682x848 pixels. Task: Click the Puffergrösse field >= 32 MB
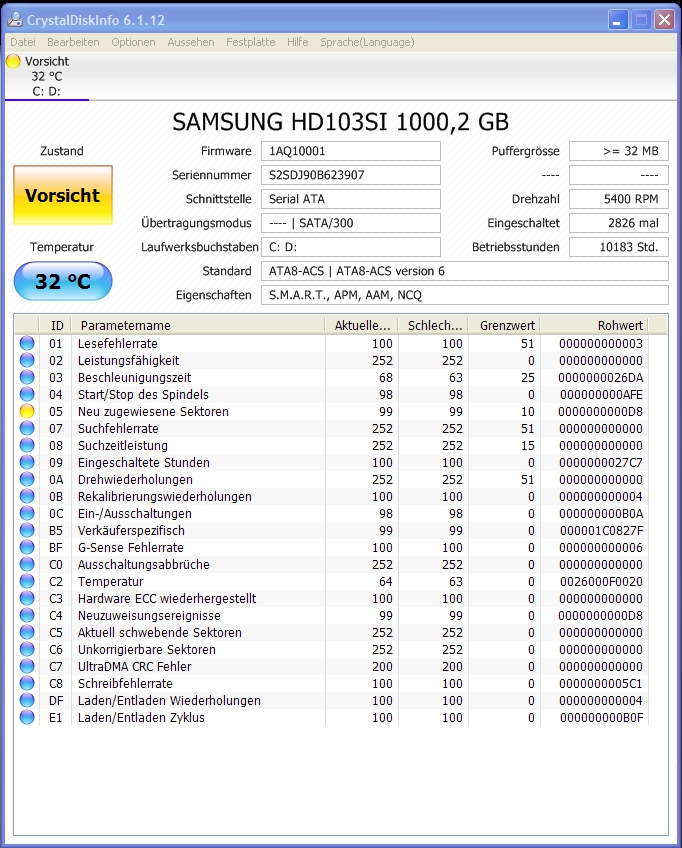619,151
